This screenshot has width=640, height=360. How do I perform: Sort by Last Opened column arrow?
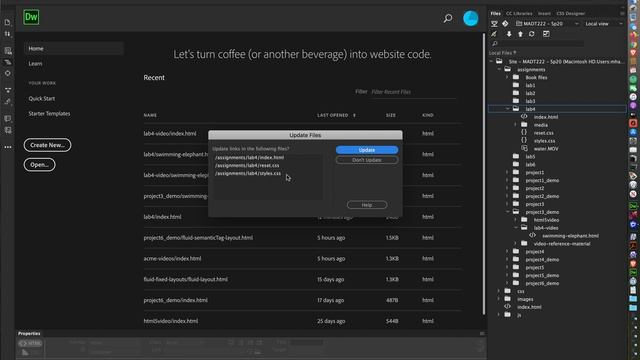pyautogui.click(x=354, y=116)
